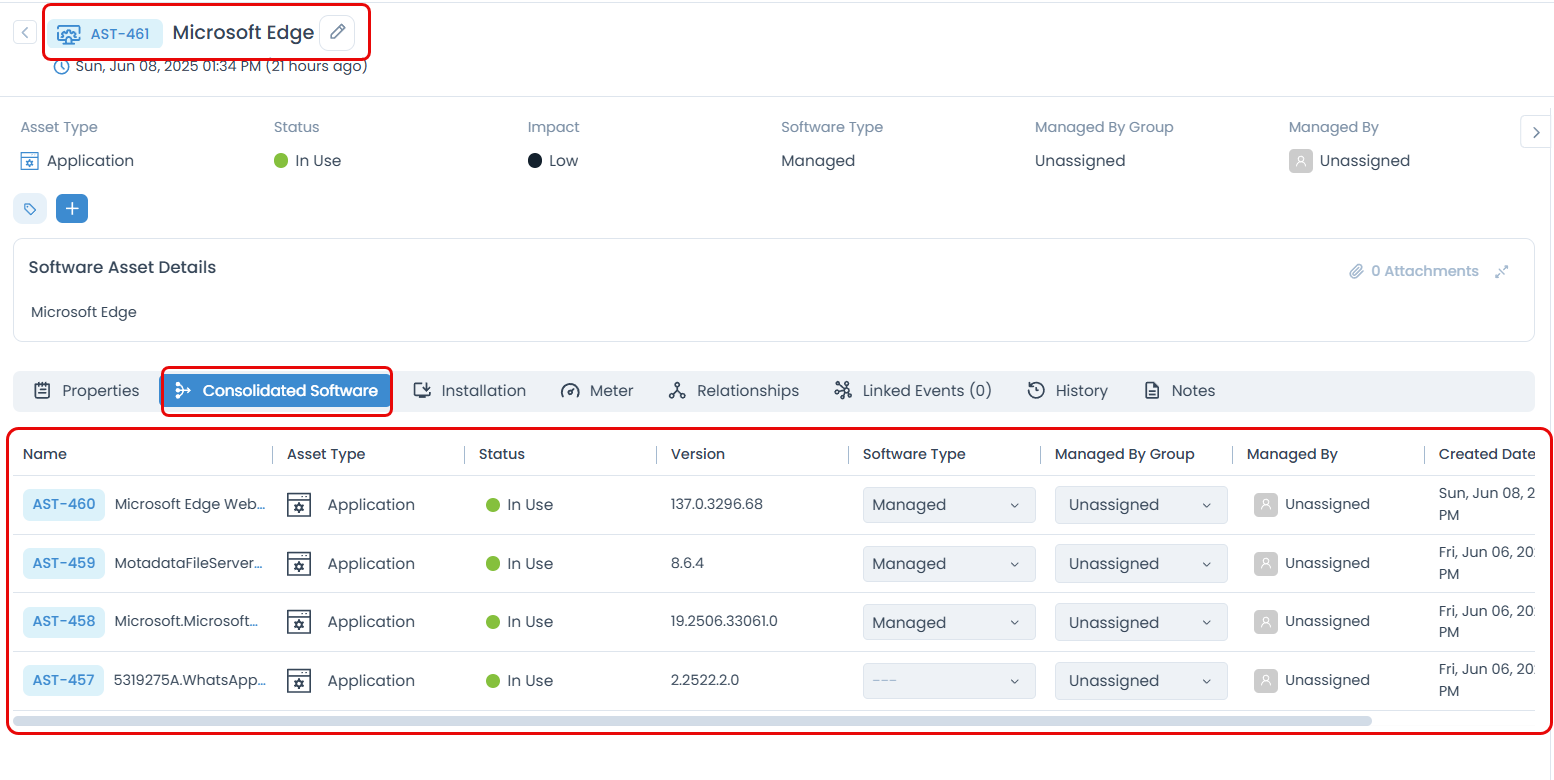Click the blue plus button to add a tag
This screenshot has height=780, width=1554.
[71, 208]
